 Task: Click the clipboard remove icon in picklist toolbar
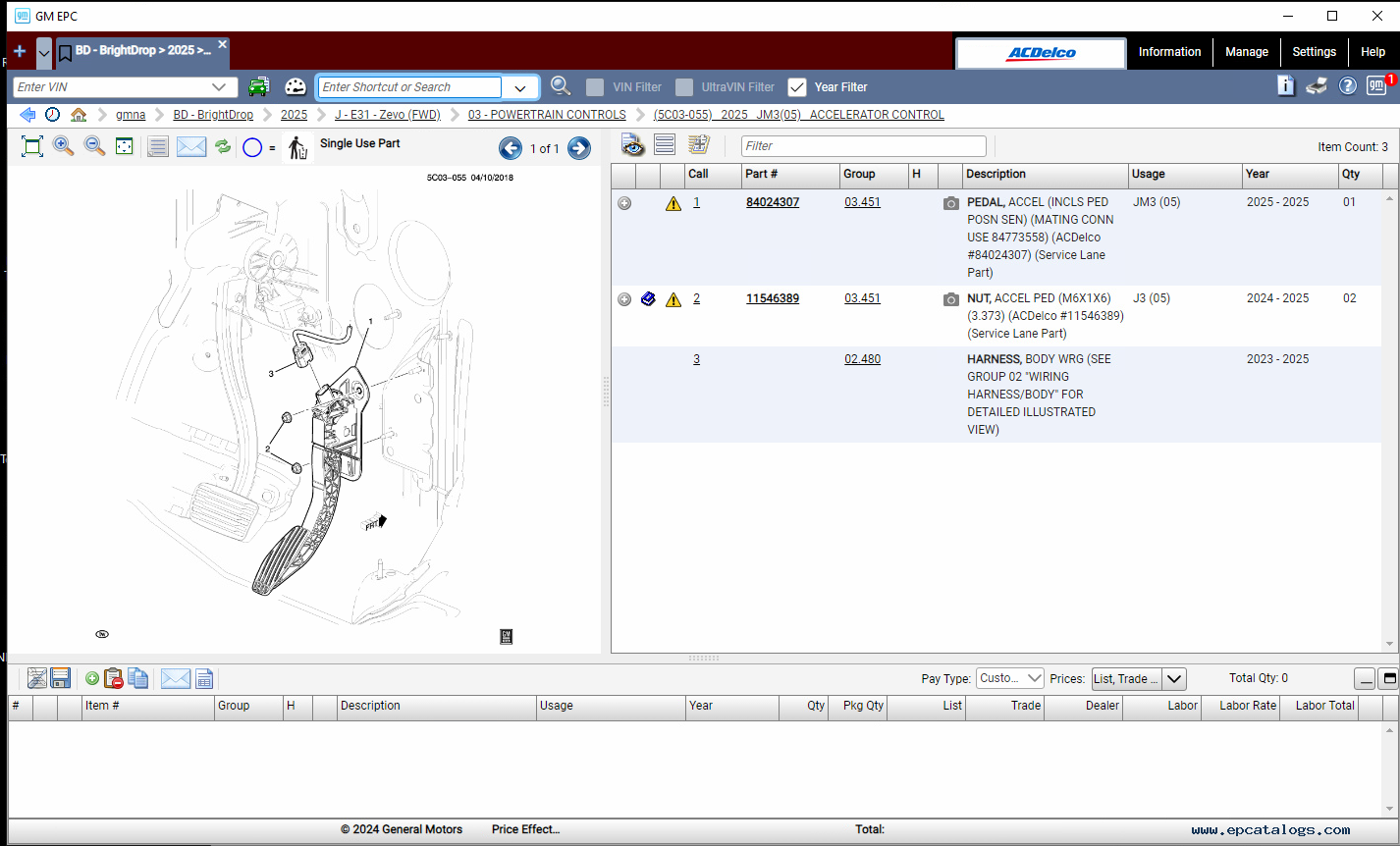pyautogui.click(x=114, y=678)
